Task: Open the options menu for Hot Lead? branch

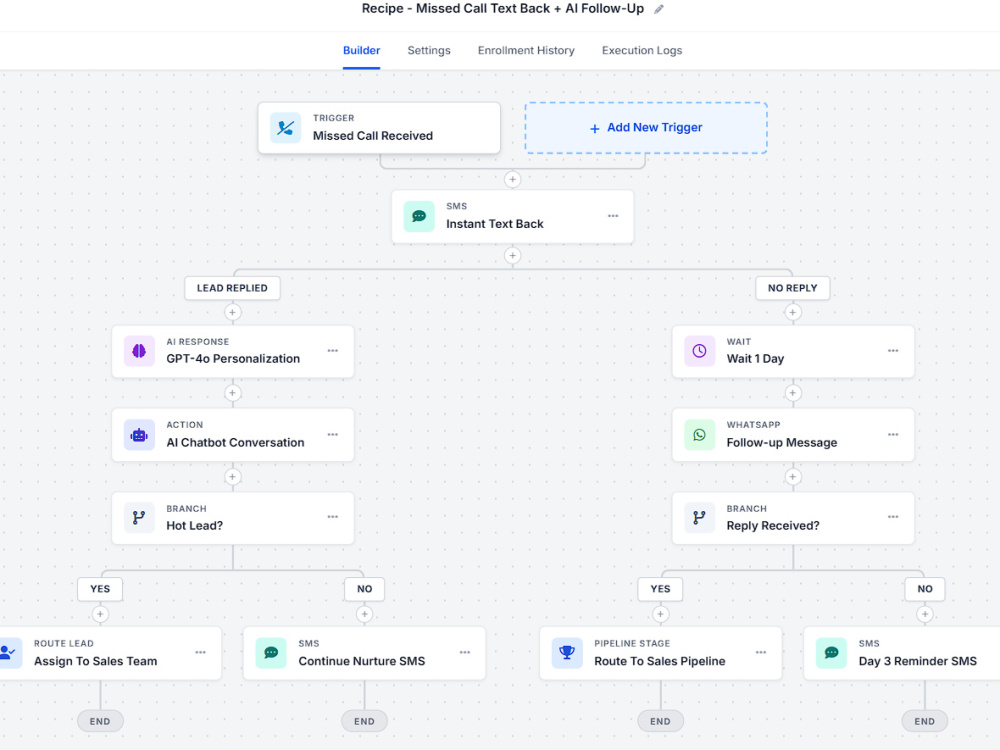Action: 333,517
